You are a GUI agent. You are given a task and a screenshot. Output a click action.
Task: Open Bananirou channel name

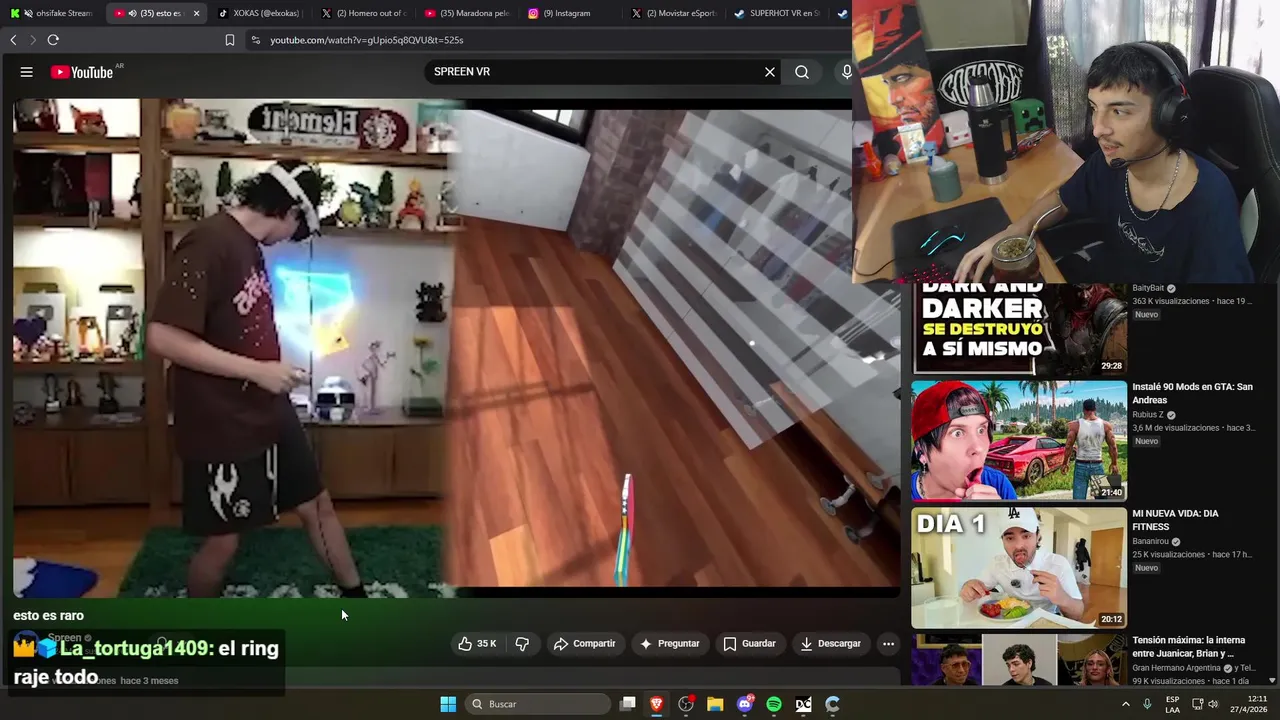1151,542
